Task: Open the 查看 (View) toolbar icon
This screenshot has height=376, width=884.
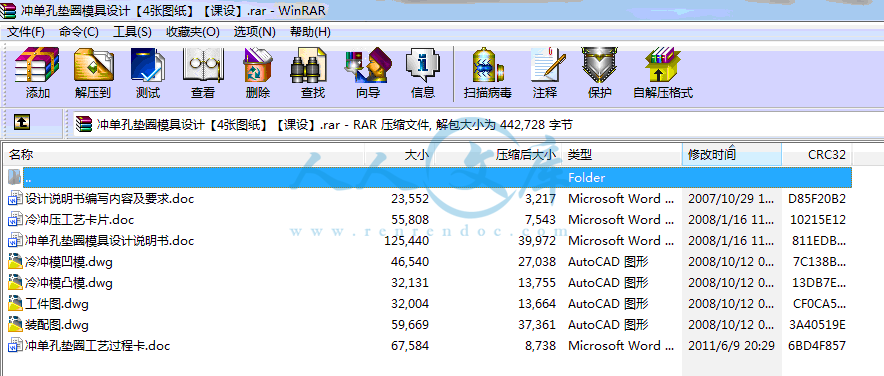Action: (x=203, y=73)
